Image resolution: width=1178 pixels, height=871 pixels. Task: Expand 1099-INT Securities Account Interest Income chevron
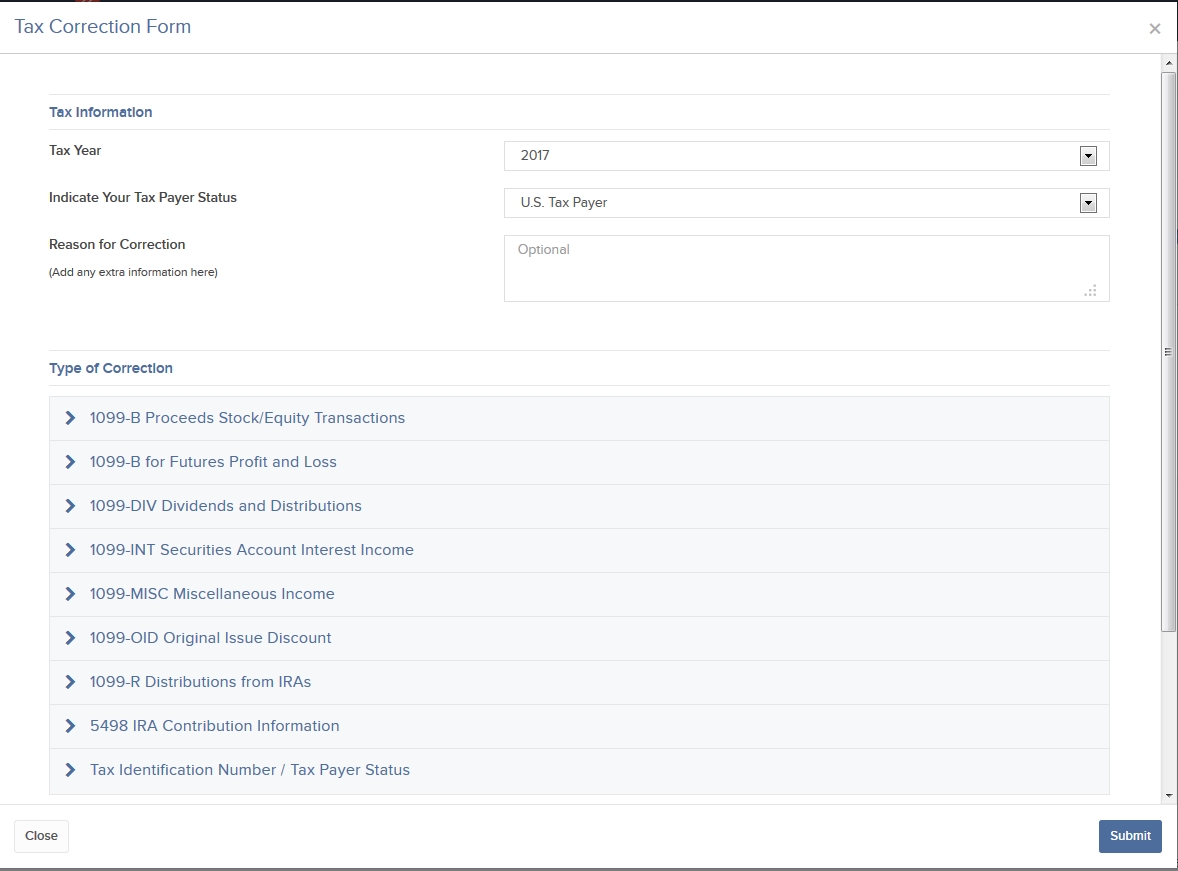coord(71,550)
